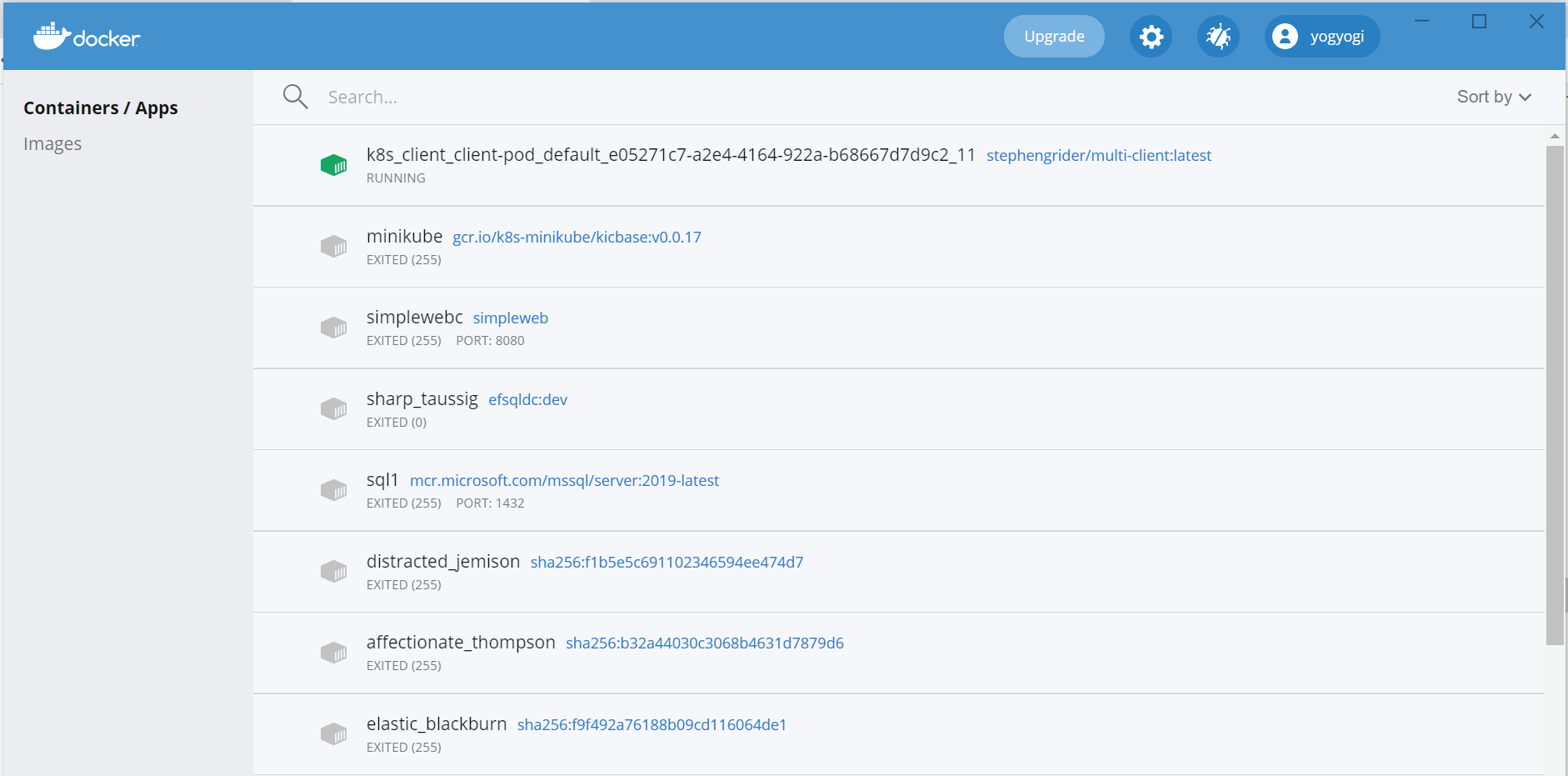The width and height of the screenshot is (1568, 776).
Task: Click the scrollbar up arrow
Action: coord(1555,135)
